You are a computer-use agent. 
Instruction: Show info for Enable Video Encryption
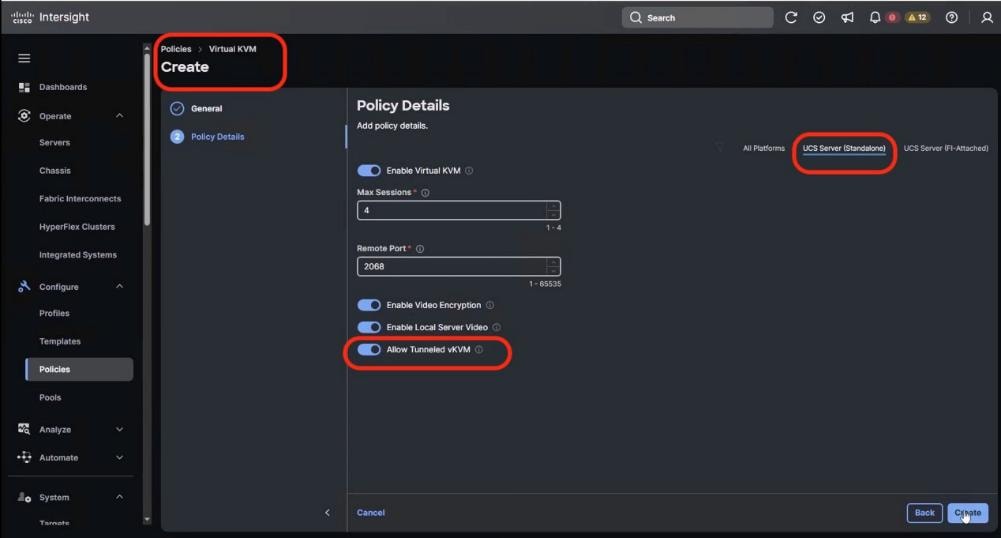(x=490, y=305)
